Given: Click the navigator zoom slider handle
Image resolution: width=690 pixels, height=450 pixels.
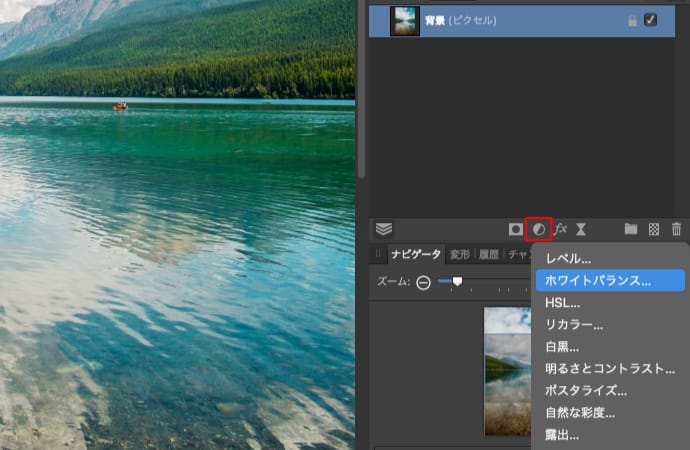Looking at the screenshot, I should click(457, 281).
